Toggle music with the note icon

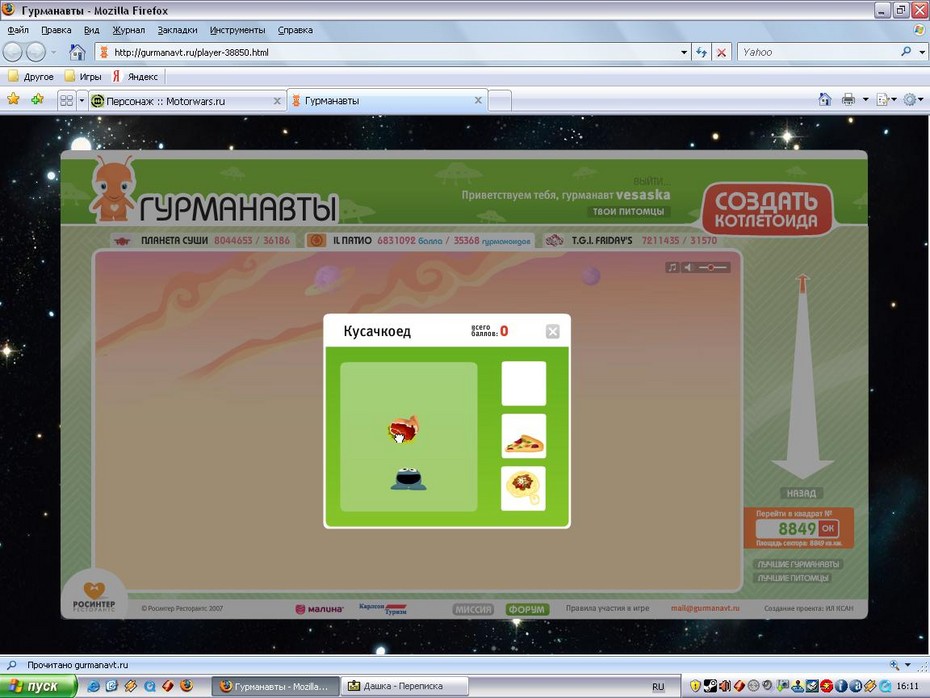click(672, 267)
